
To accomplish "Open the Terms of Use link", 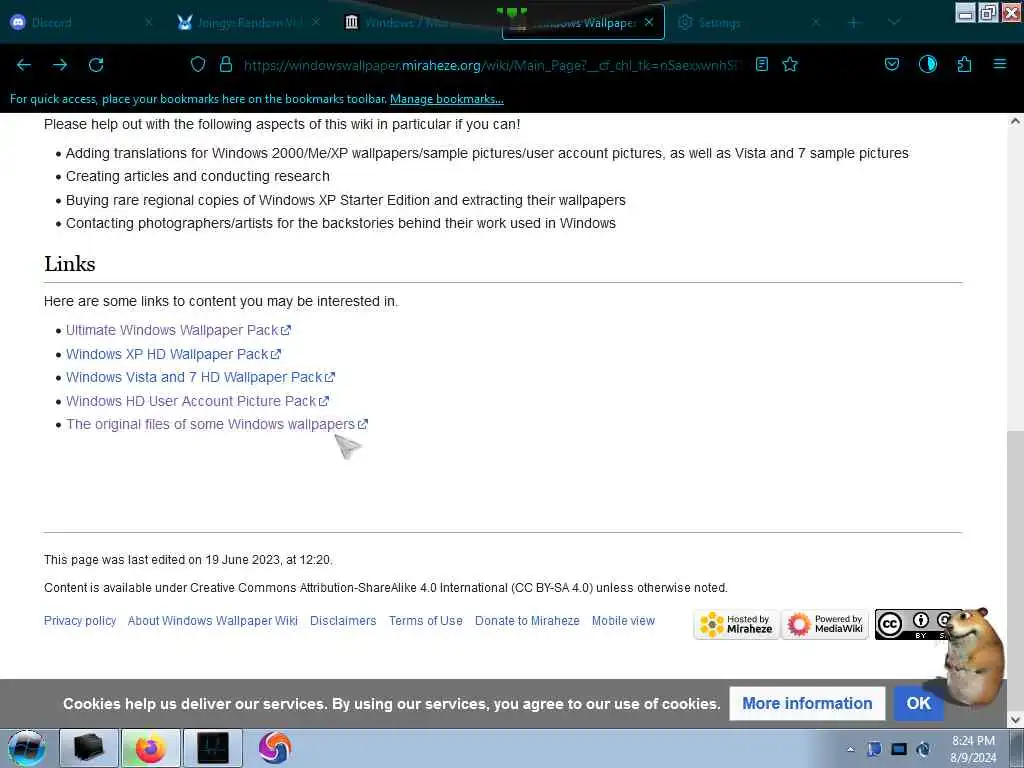I will pyautogui.click(x=426, y=621).
